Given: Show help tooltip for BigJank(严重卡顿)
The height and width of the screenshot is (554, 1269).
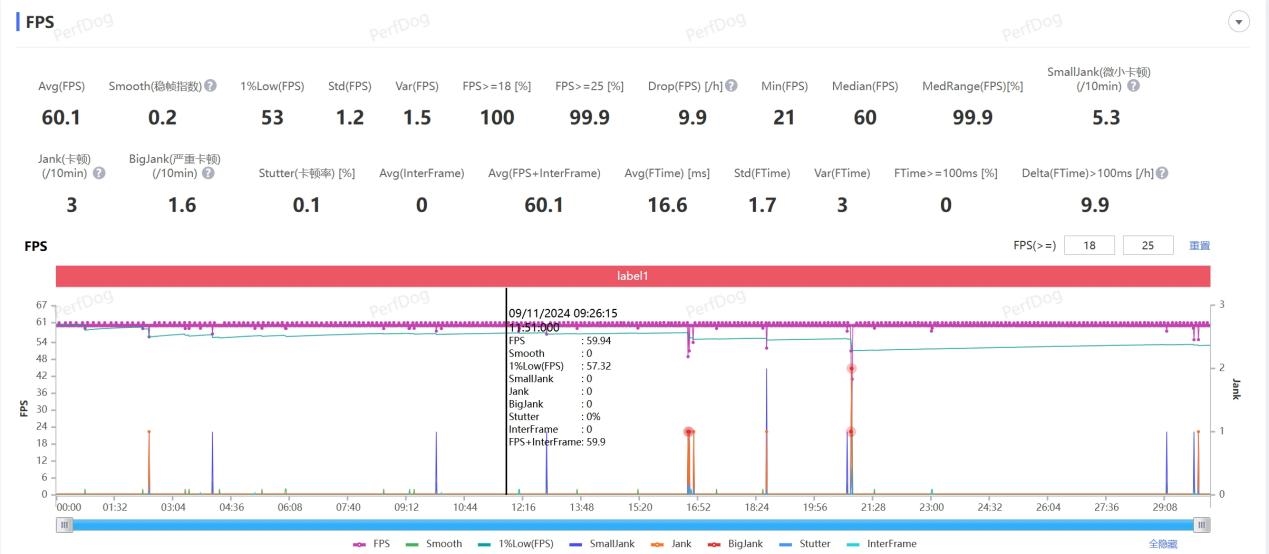Looking at the screenshot, I should (208, 173).
